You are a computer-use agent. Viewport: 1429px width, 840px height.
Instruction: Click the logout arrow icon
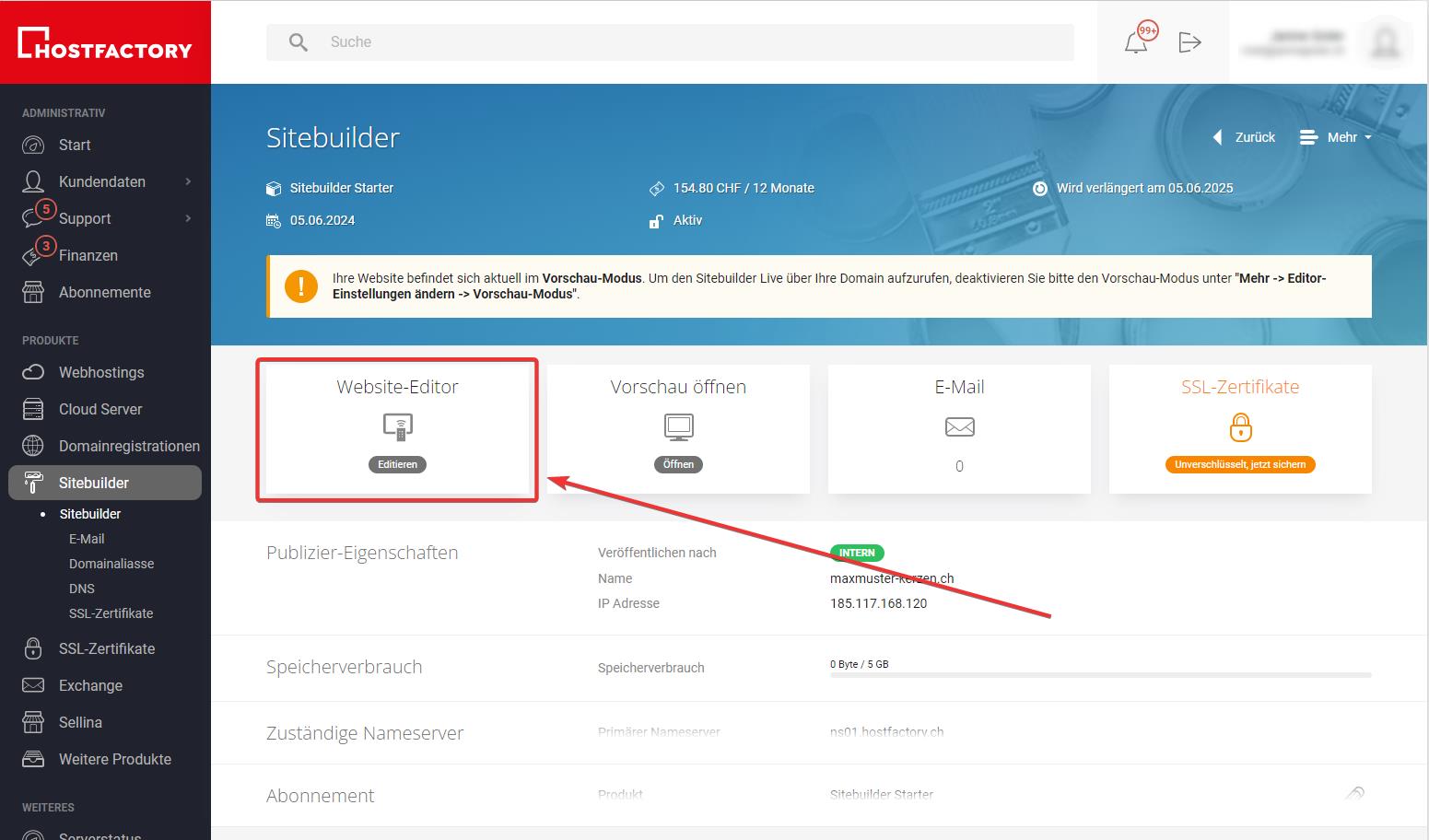[1189, 42]
